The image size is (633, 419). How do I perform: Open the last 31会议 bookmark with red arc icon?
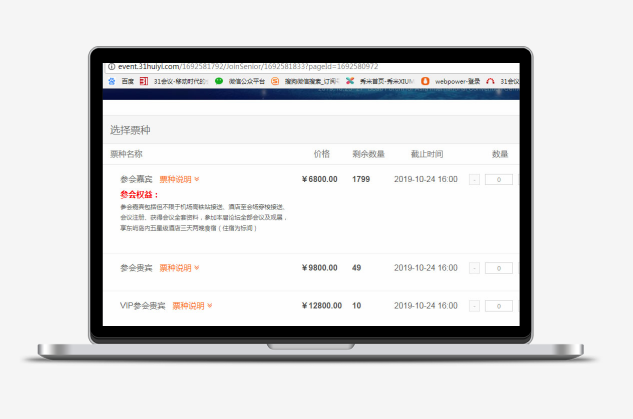(503, 81)
